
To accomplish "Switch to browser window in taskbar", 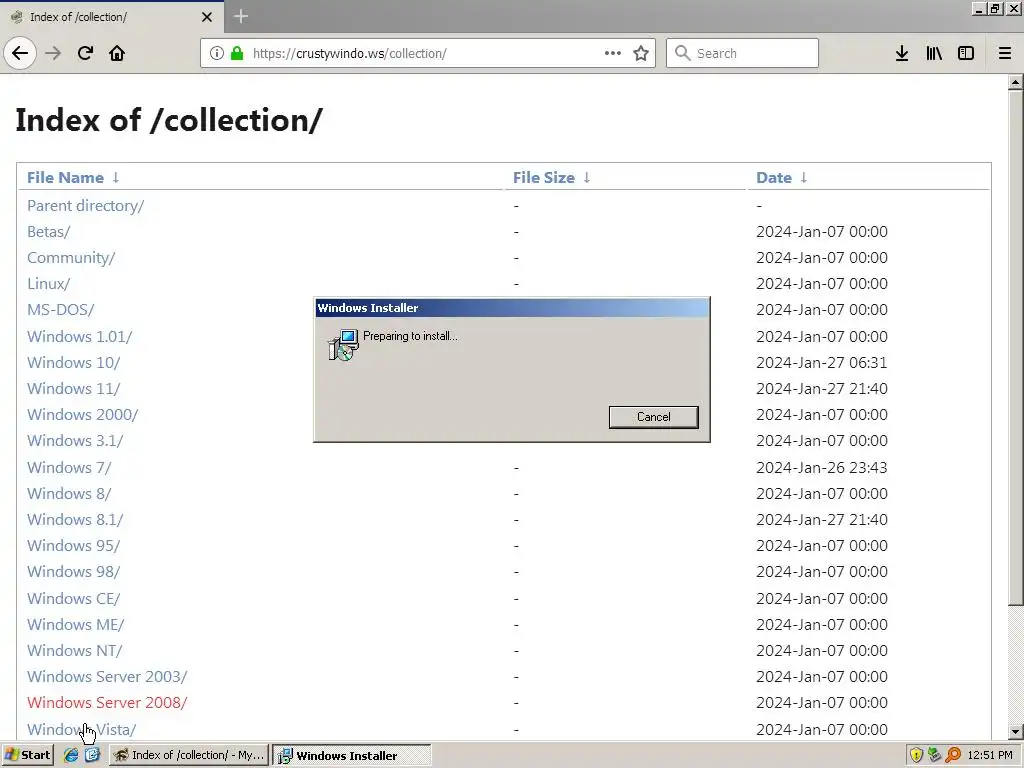I will 189,755.
